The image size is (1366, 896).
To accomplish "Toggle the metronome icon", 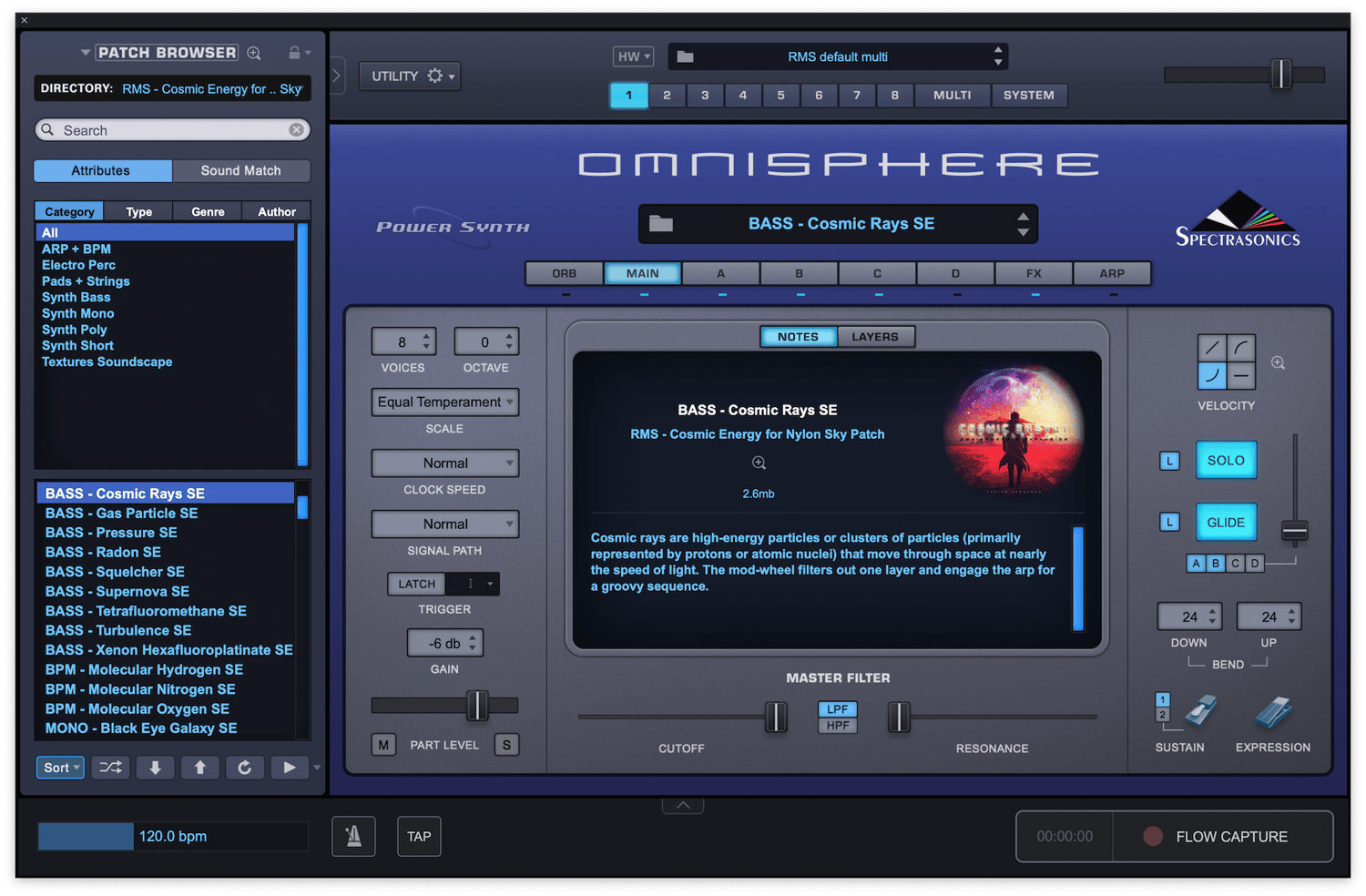I will point(353,836).
